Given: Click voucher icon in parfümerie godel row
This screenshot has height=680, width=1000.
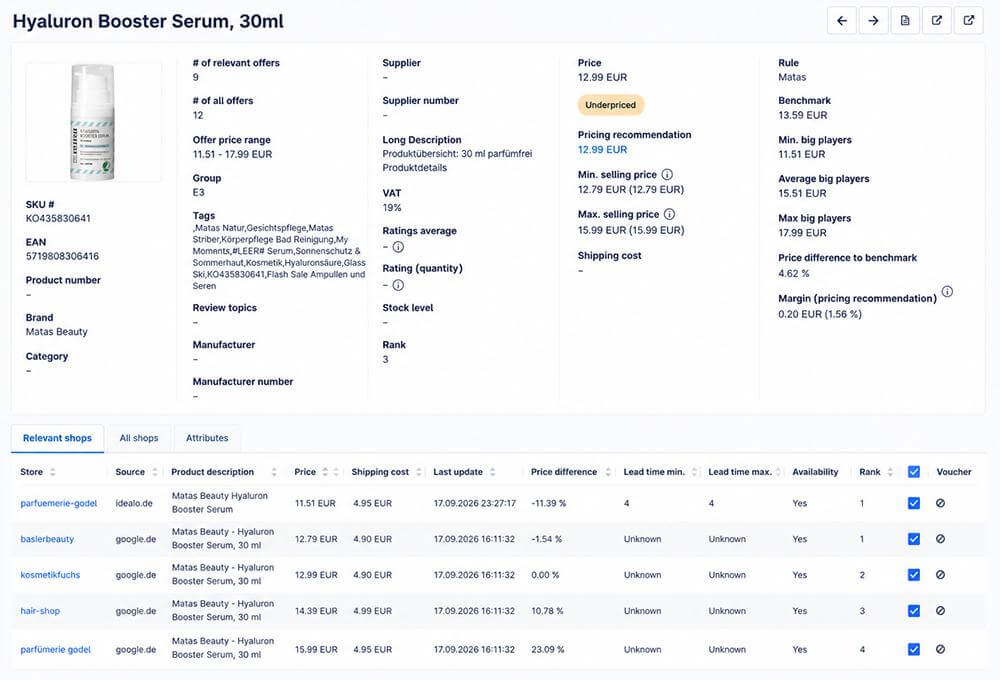Looking at the screenshot, I should pos(940,649).
